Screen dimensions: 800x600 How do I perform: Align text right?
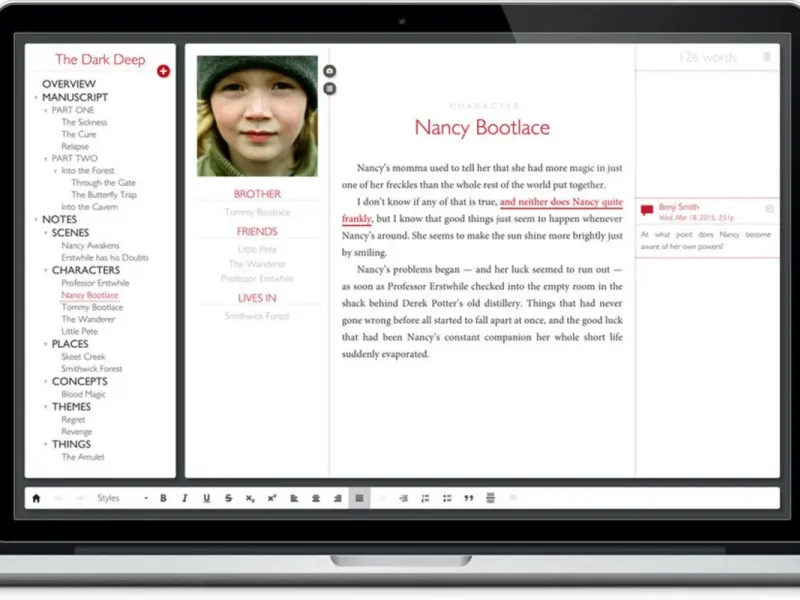pyautogui.click(x=337, y=498)
